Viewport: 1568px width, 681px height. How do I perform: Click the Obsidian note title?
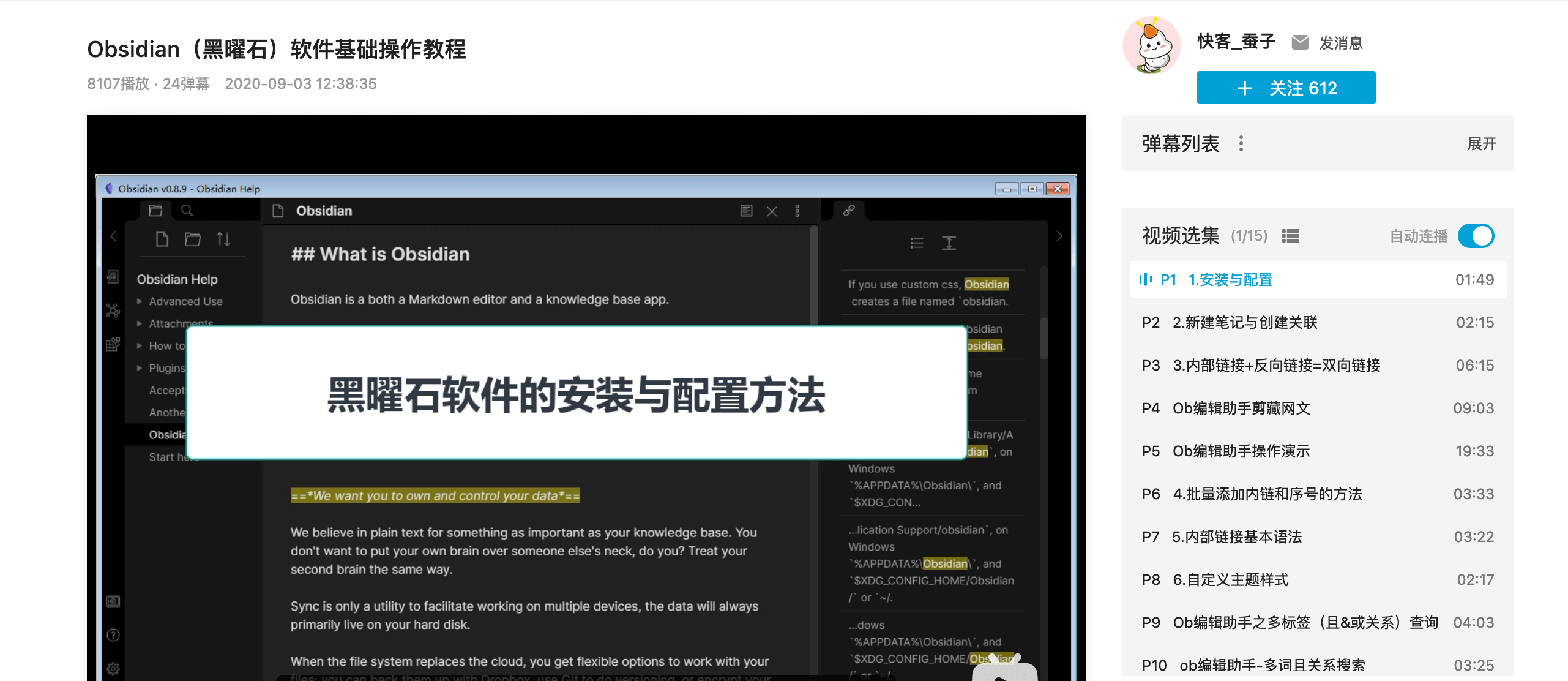pyautogui.click(x=324, y=211)
